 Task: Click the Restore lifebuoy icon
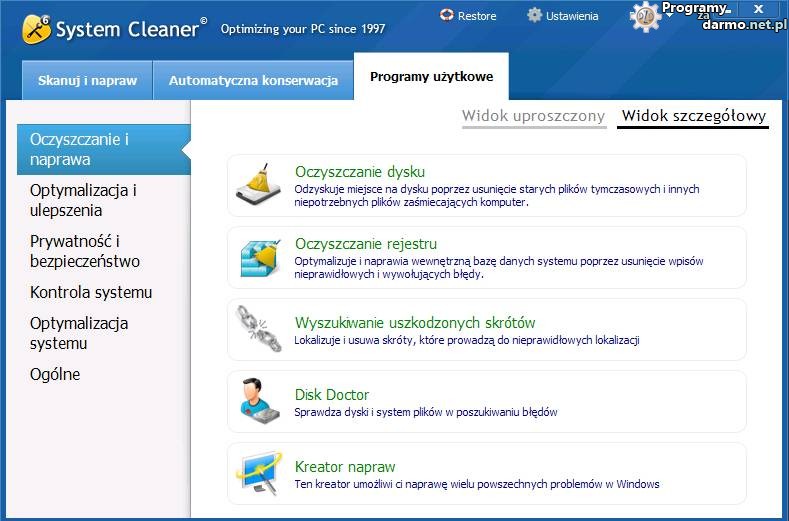(x=446, y=16)
